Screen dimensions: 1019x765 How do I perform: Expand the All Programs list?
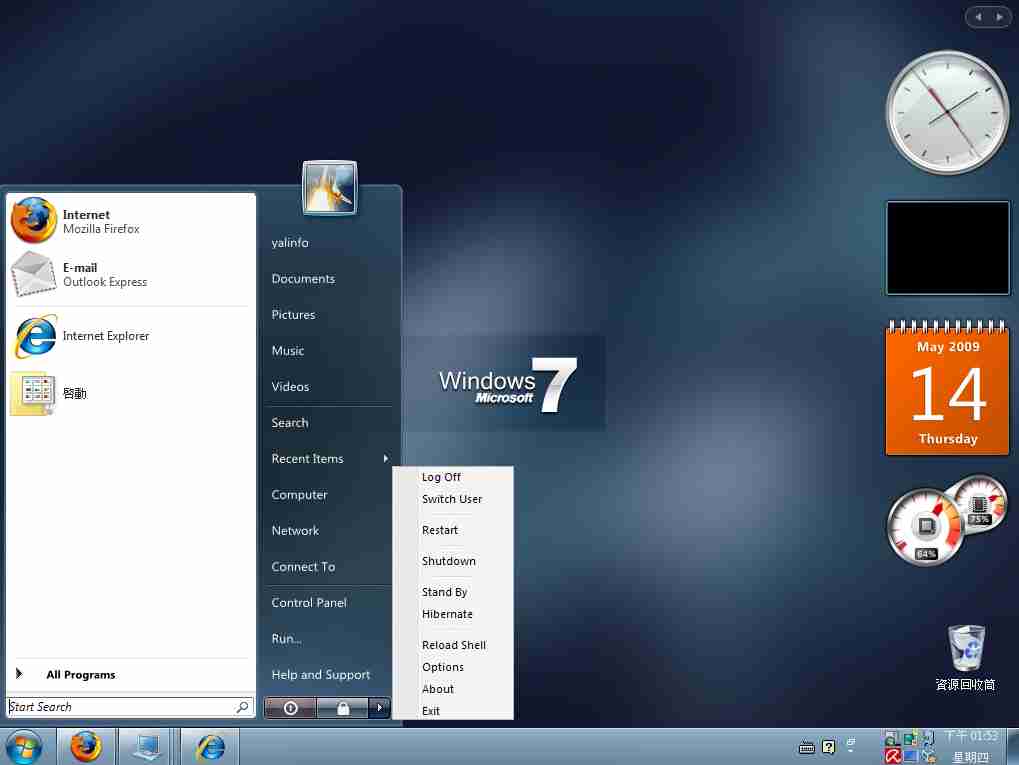(81, 674)
